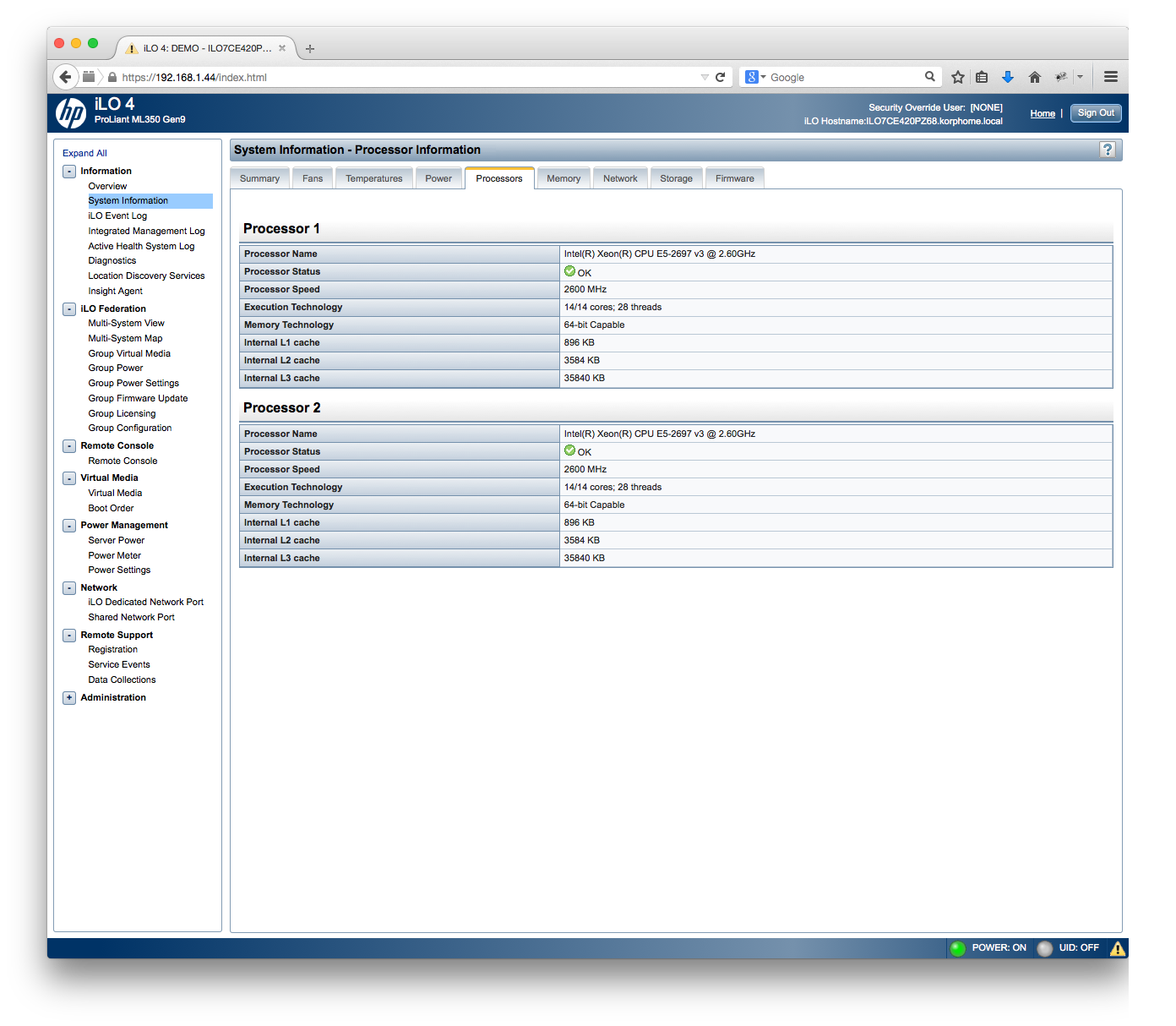Switch to the Fans tab
The image size is (1176, 1026).
313,178
